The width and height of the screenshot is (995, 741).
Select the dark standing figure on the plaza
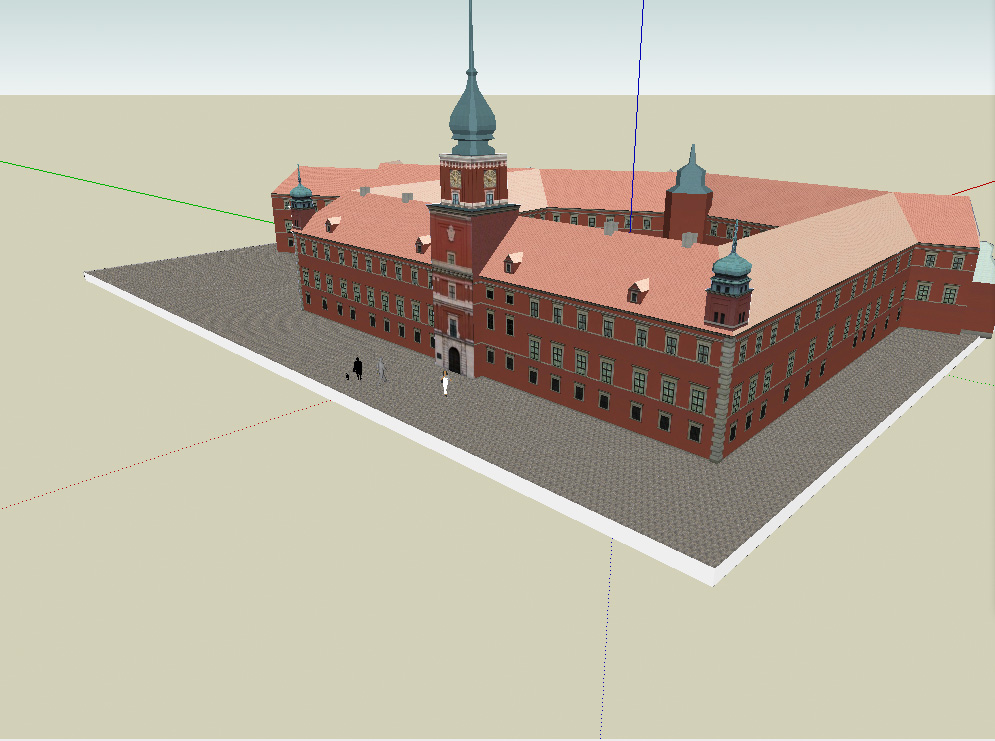358,369
